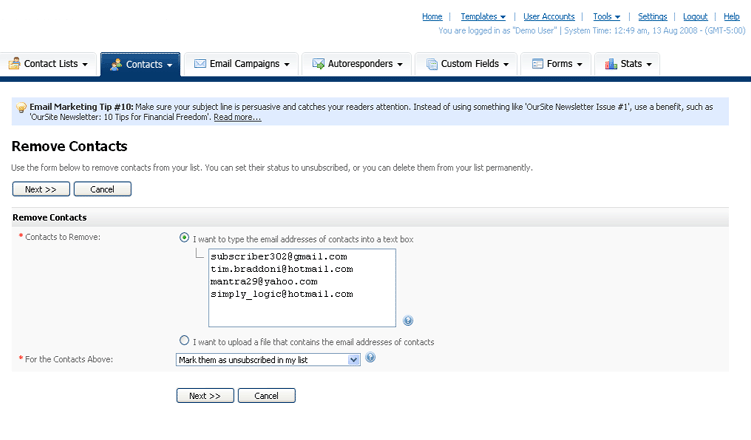Open the Contacts tab
This screenshot has width=751, height=440.
point(140,65)
